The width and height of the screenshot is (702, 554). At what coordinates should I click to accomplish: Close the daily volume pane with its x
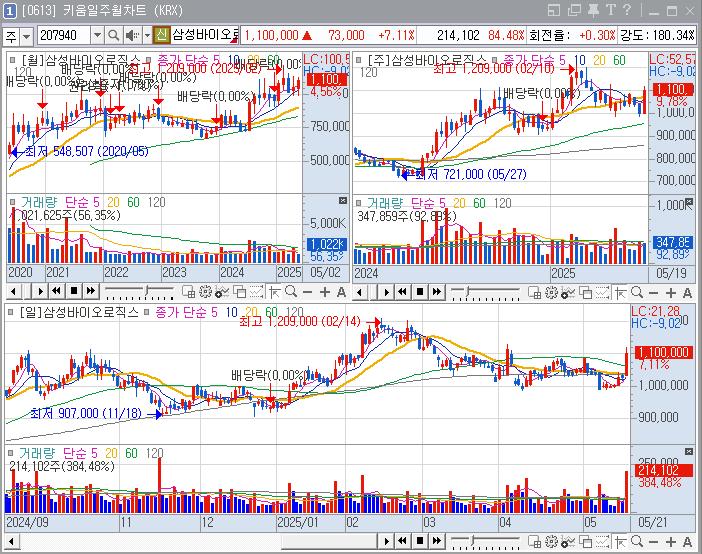[x=689, y=451]
